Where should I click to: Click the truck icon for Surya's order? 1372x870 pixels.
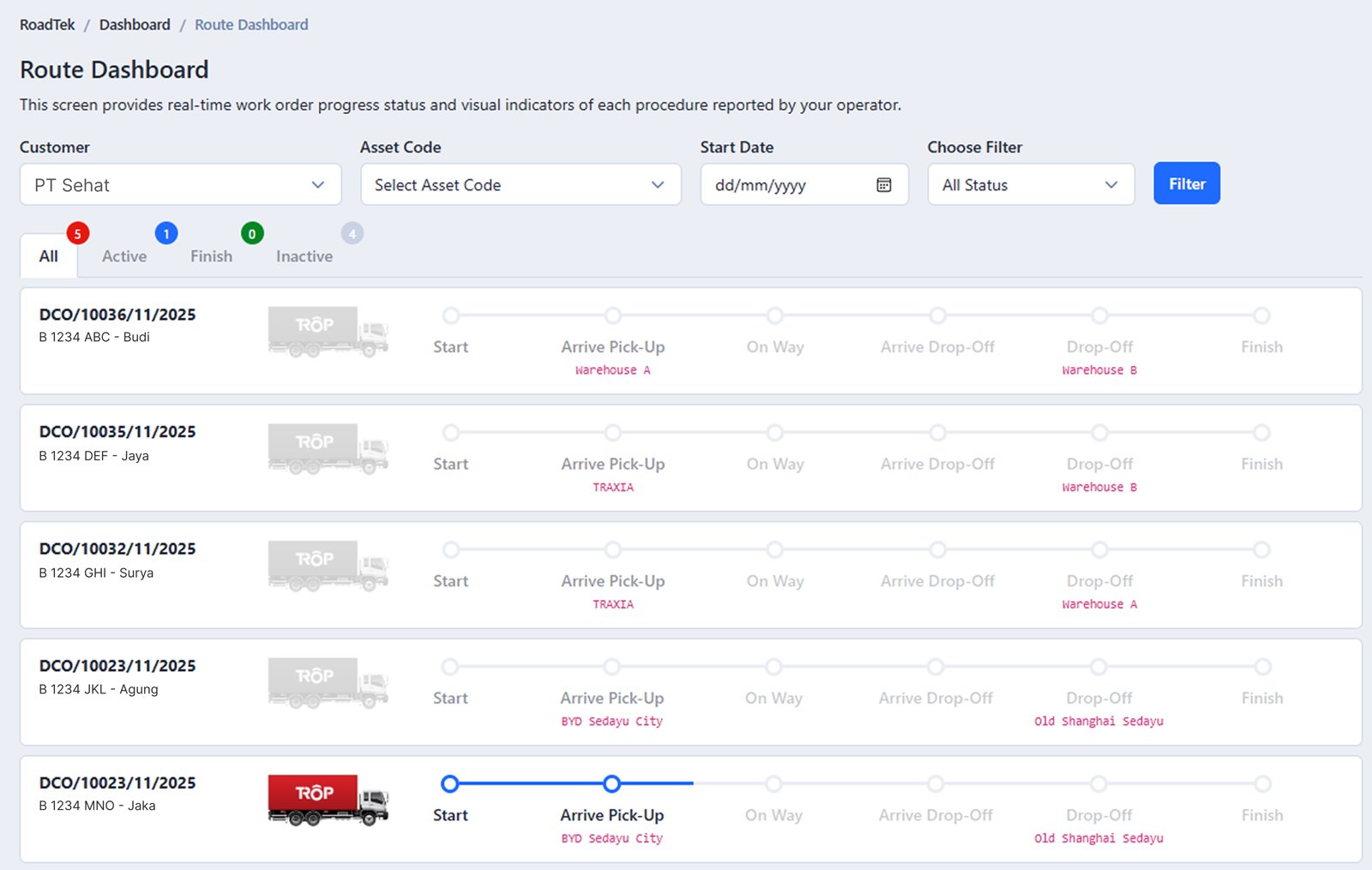[328, 566]
